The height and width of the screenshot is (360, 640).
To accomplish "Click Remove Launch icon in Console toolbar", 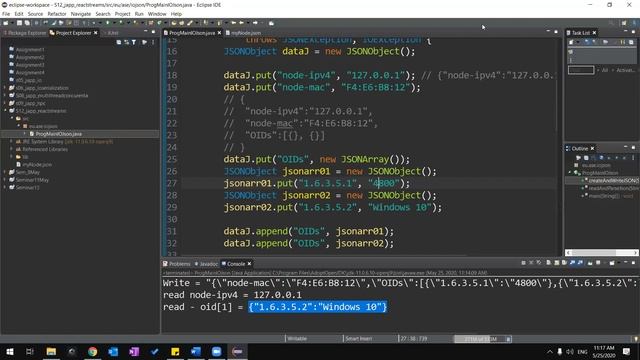I will (531, 263).
